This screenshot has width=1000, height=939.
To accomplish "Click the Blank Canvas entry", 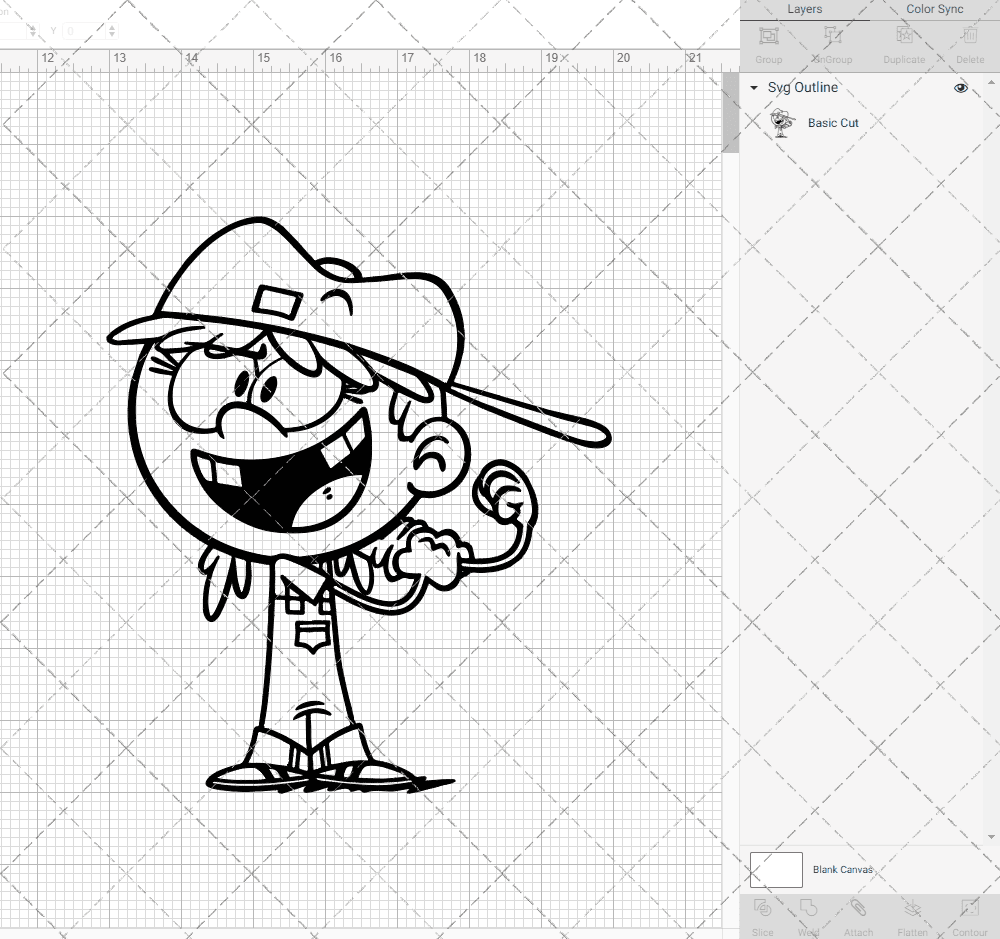I will point(843,869).
